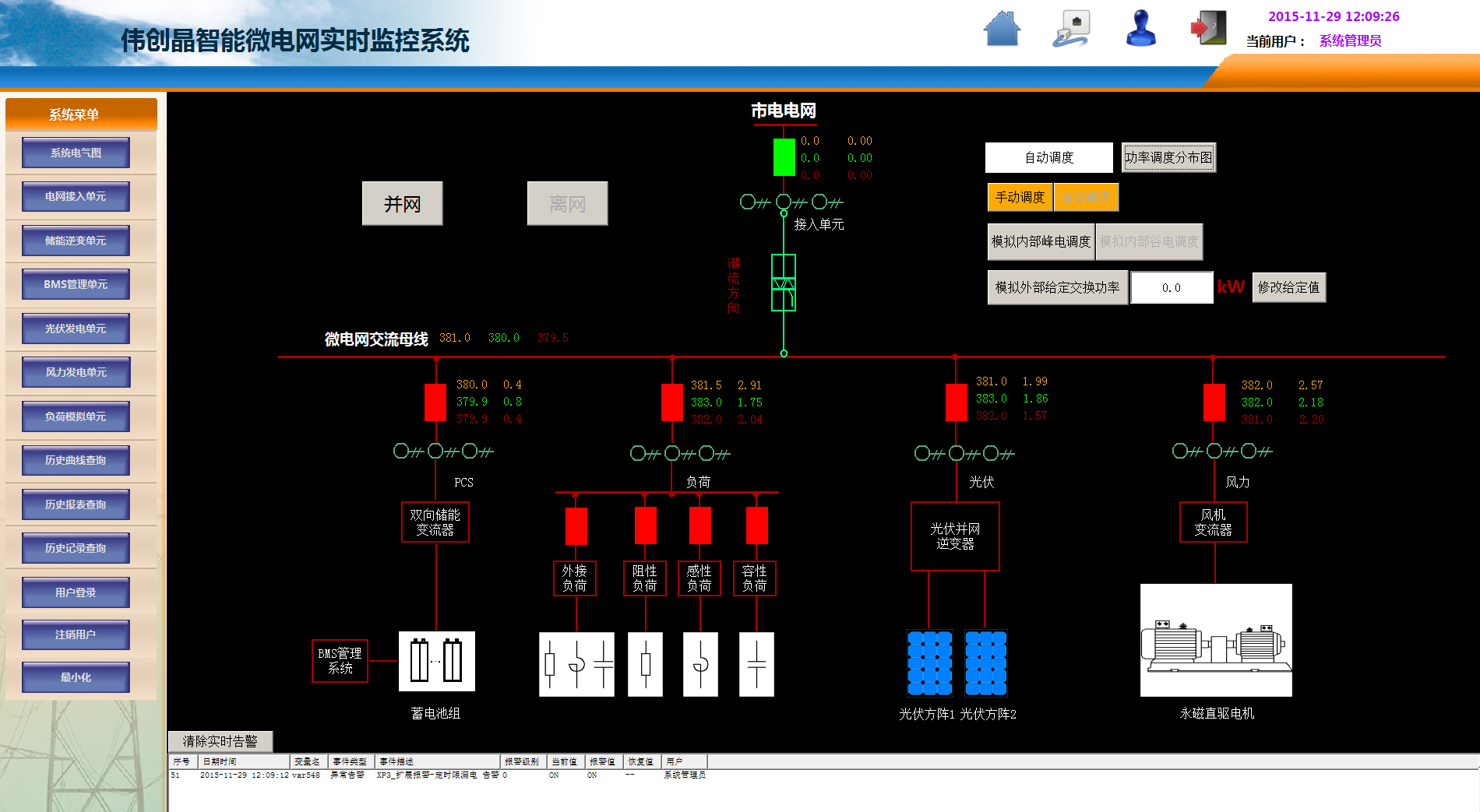Click the 清除实时告警 button

tap(220, 741)
